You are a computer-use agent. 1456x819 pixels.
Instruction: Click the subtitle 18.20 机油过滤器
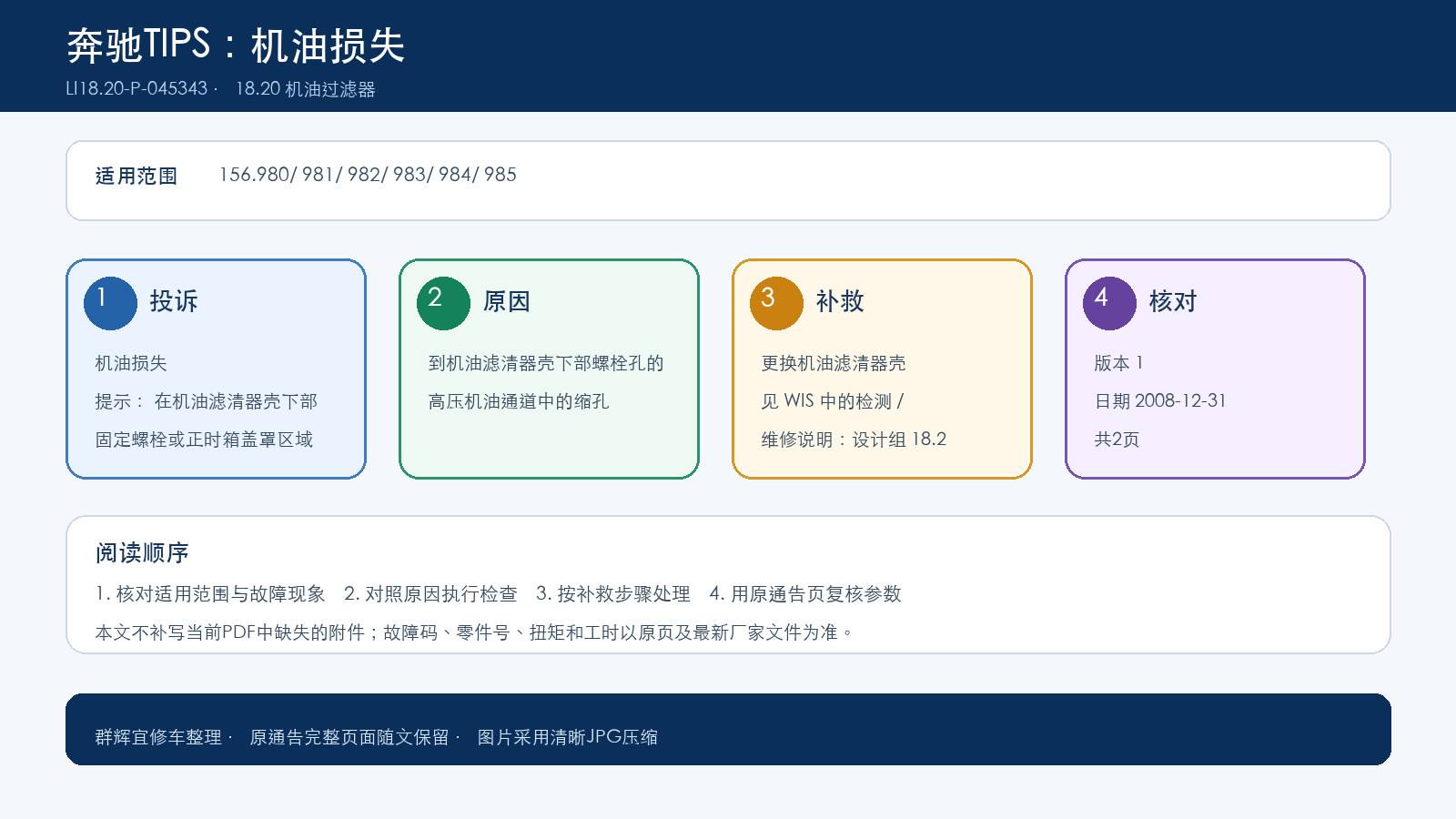306,89
